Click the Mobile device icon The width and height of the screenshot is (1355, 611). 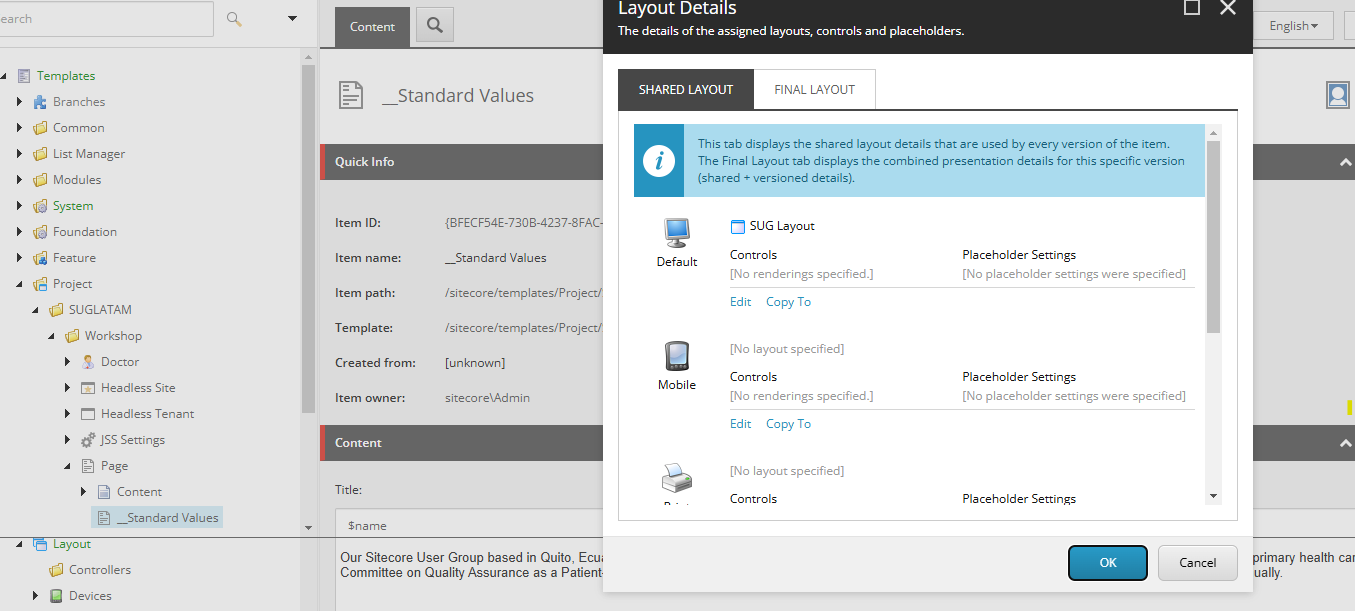(677, 356)
